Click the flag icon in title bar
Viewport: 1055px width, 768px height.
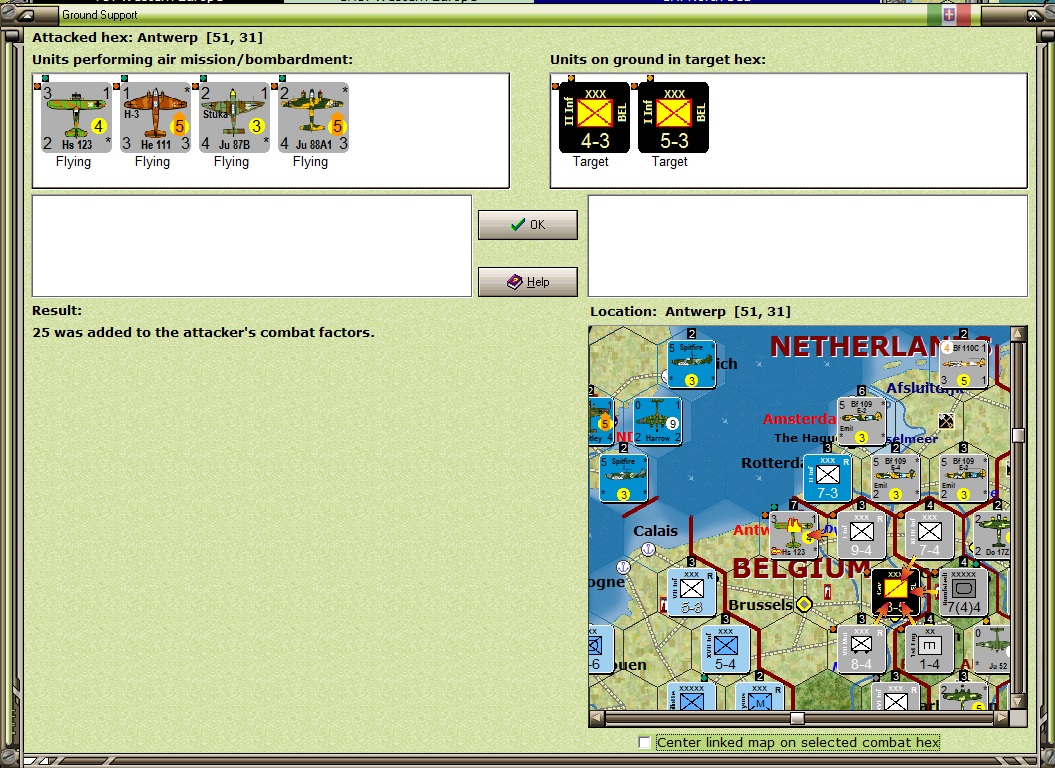pos(949,14)
